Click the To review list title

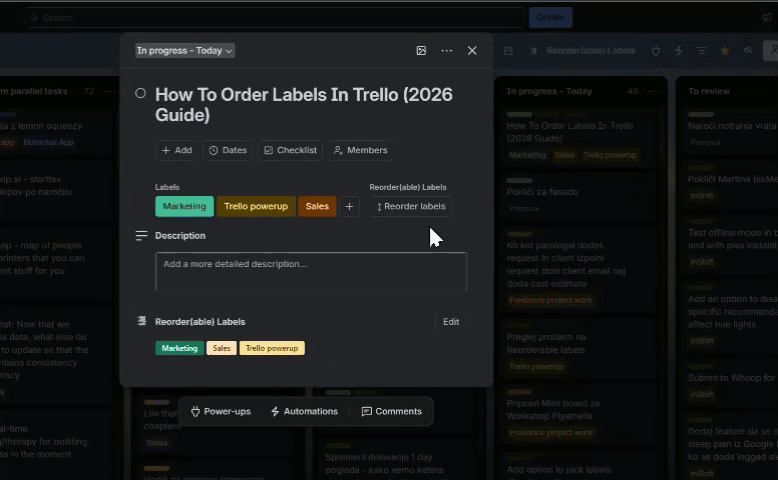pyautogui.click(x=709, y=91)
